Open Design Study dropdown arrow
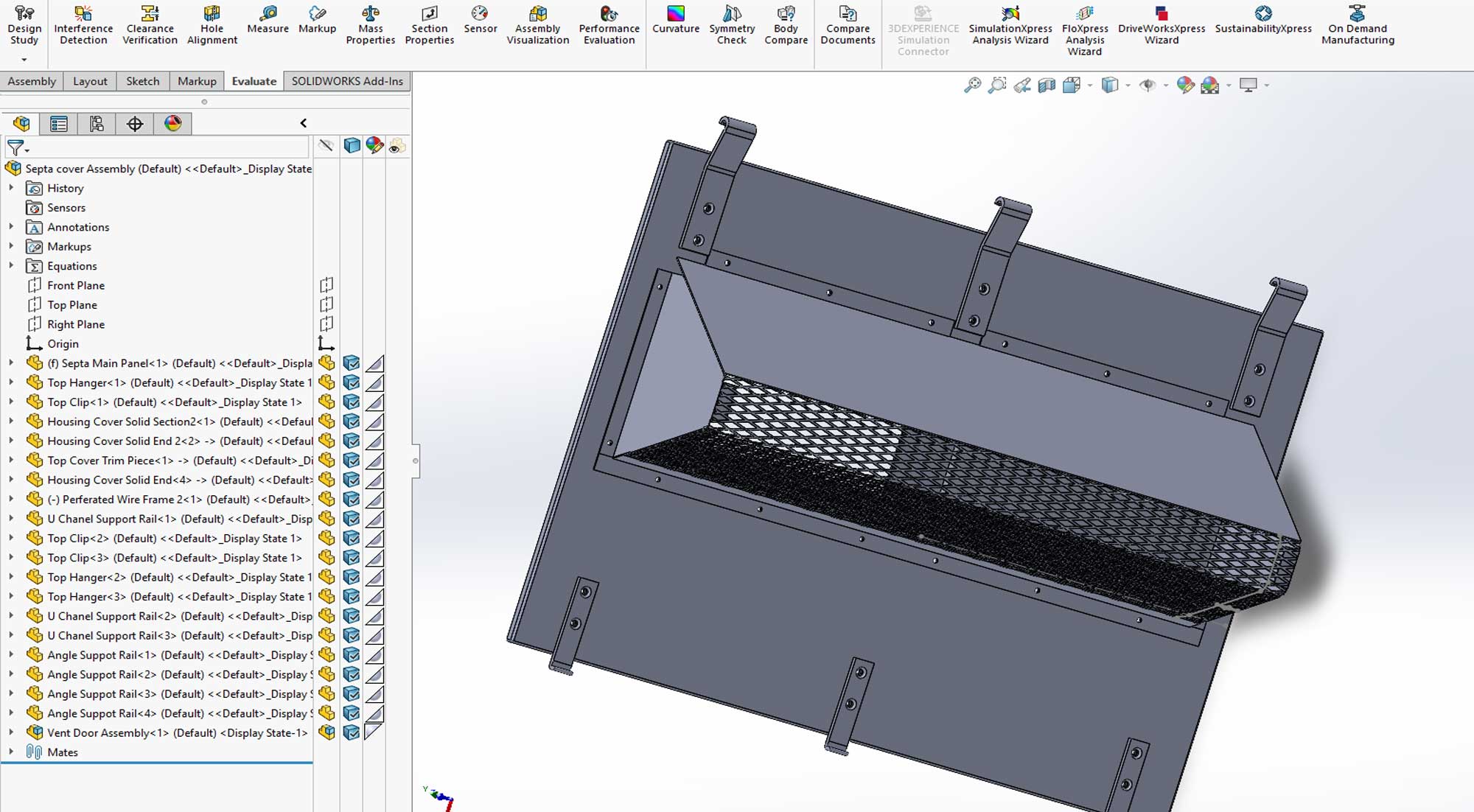The width and height of the screenshot is (1474, 812). (24, 60)
